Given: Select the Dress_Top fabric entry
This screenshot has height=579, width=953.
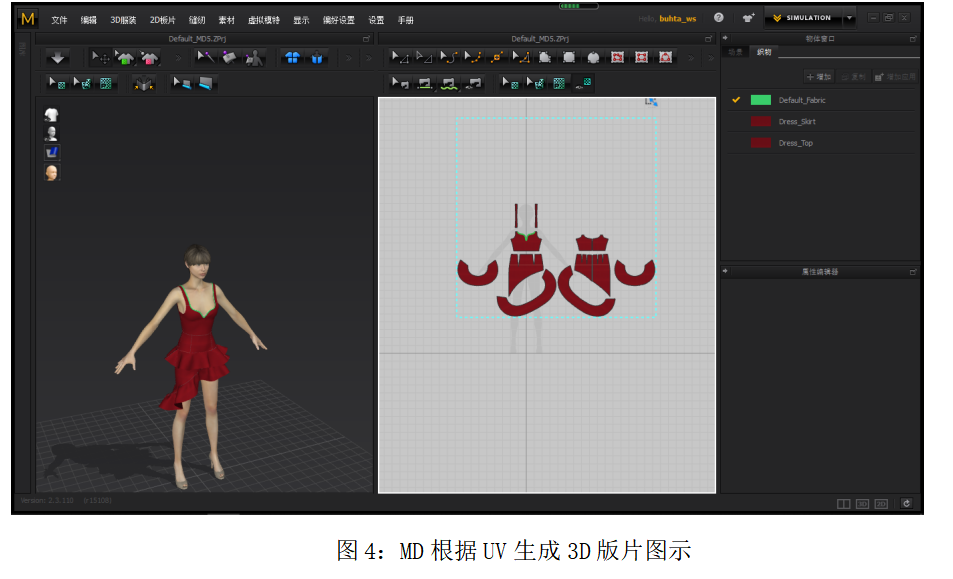Looking at the screenshot, I should tap(796, 143).
